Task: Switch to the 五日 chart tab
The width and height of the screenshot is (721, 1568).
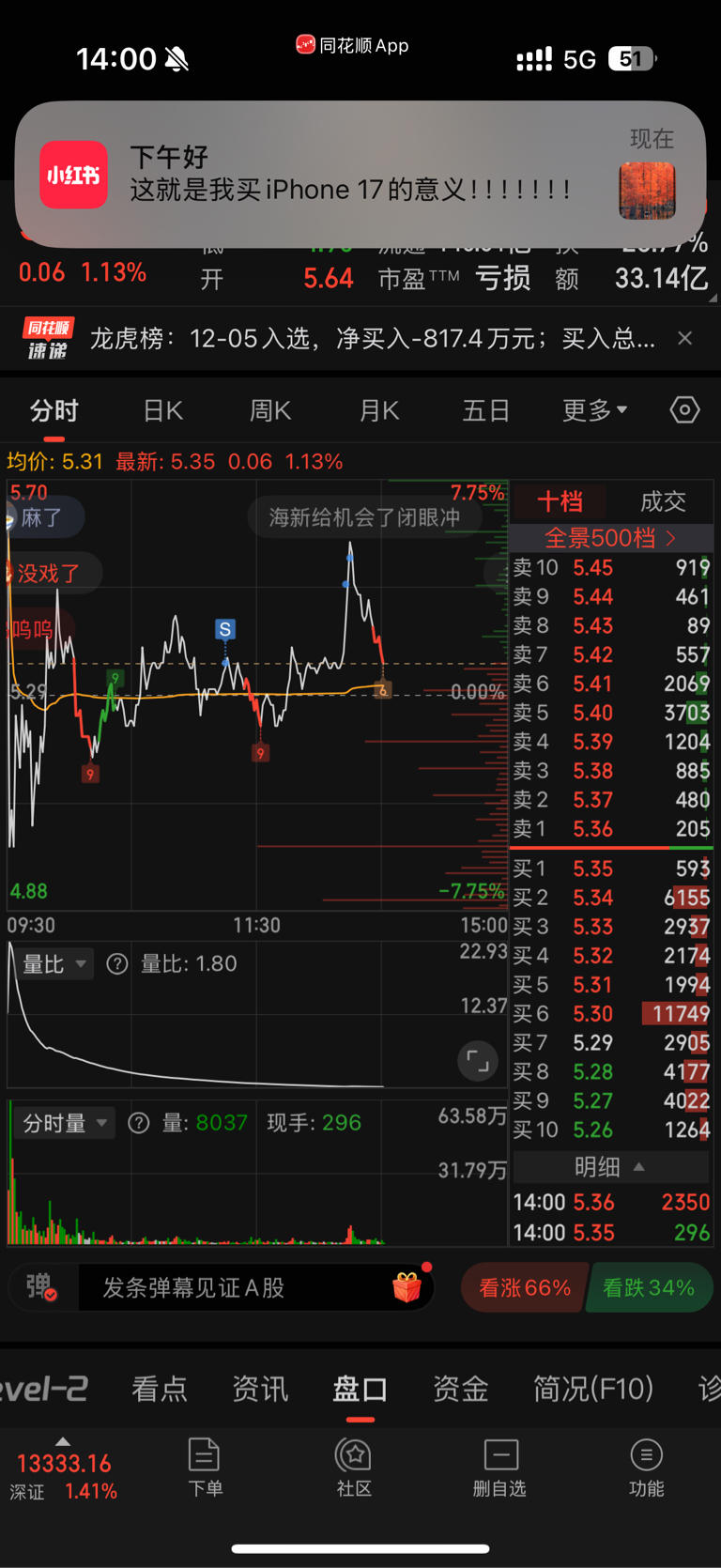Action: click(x=486, y=411)
